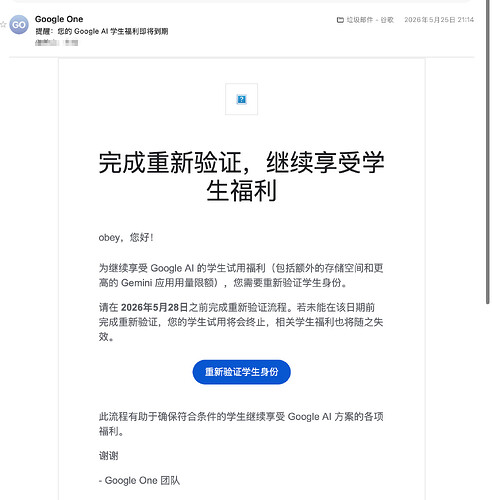
Task: Click the sentence 完成重新验证，您的学生试用将会终止
Action: point(183,322)
